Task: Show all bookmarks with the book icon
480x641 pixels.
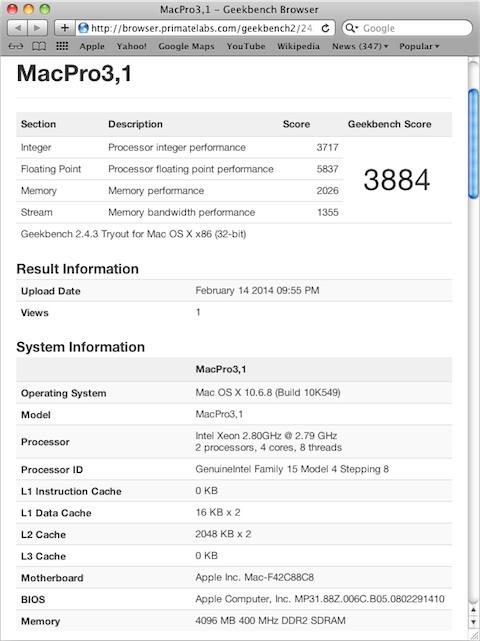Action: [x=39, y=47]
